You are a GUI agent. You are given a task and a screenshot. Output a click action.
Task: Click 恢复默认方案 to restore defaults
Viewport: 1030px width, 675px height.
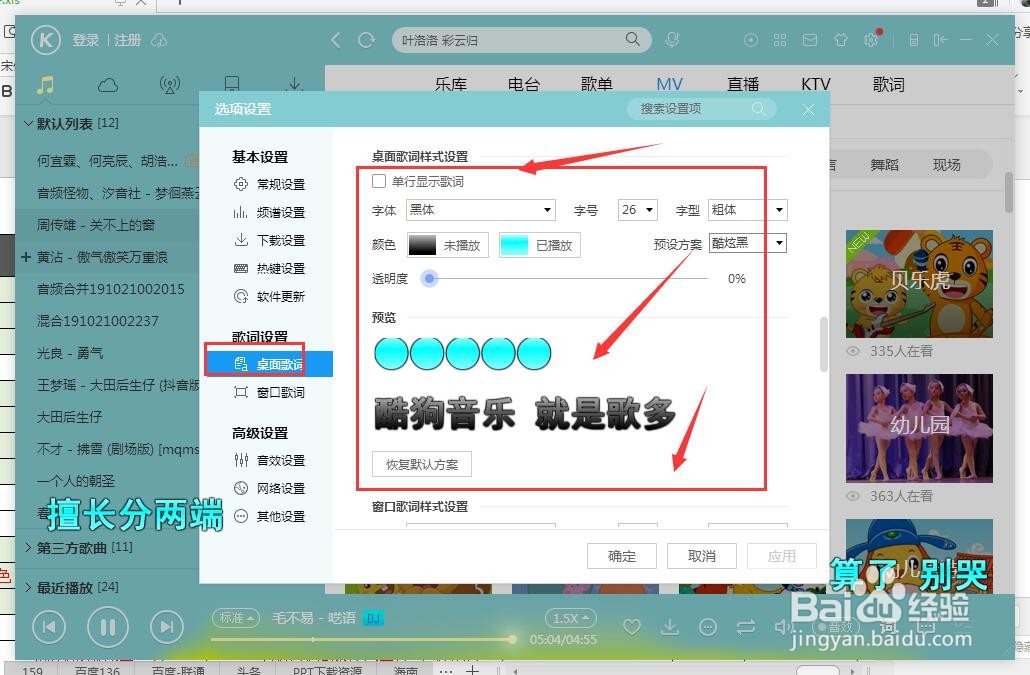[x=420, y=464]
